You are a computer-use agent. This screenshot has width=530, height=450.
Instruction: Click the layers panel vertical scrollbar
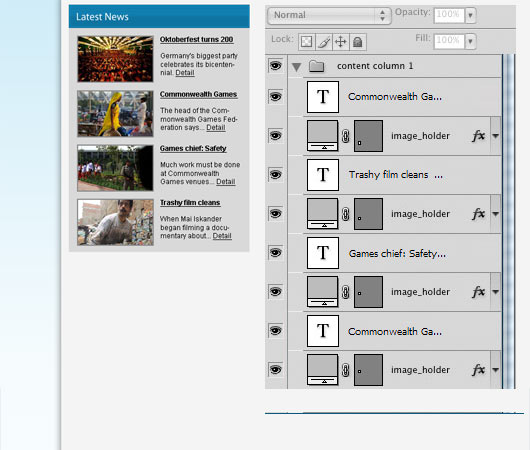click(509, 221)
